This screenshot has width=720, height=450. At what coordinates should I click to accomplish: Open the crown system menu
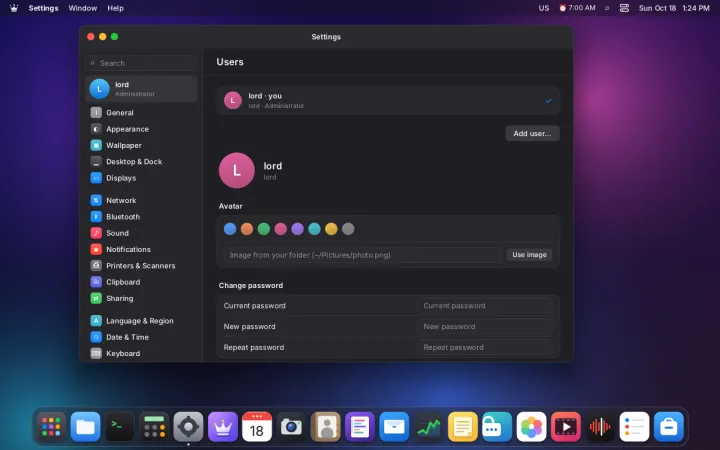pyautogui.click(x=14, y=8)
